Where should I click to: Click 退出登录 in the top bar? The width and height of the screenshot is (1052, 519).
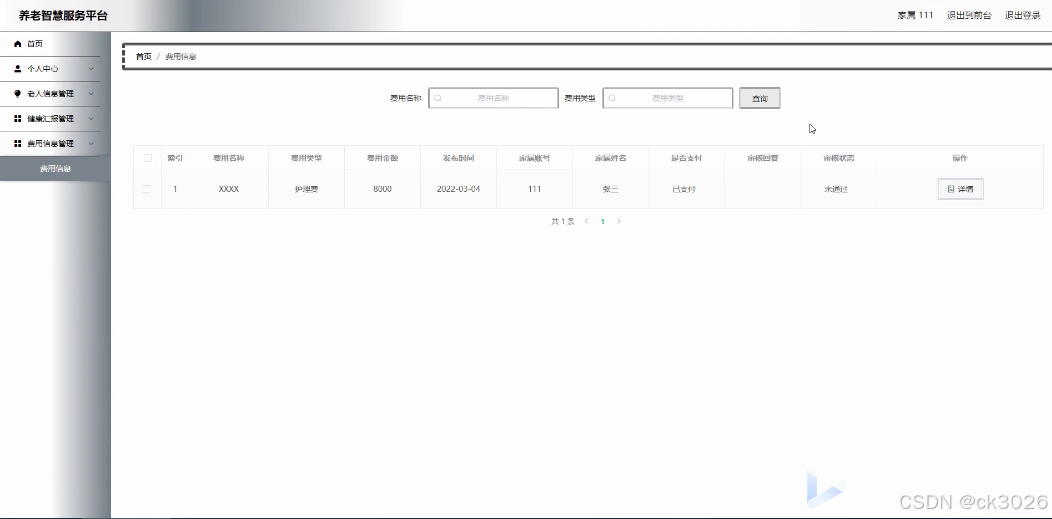click(1022, 15)
